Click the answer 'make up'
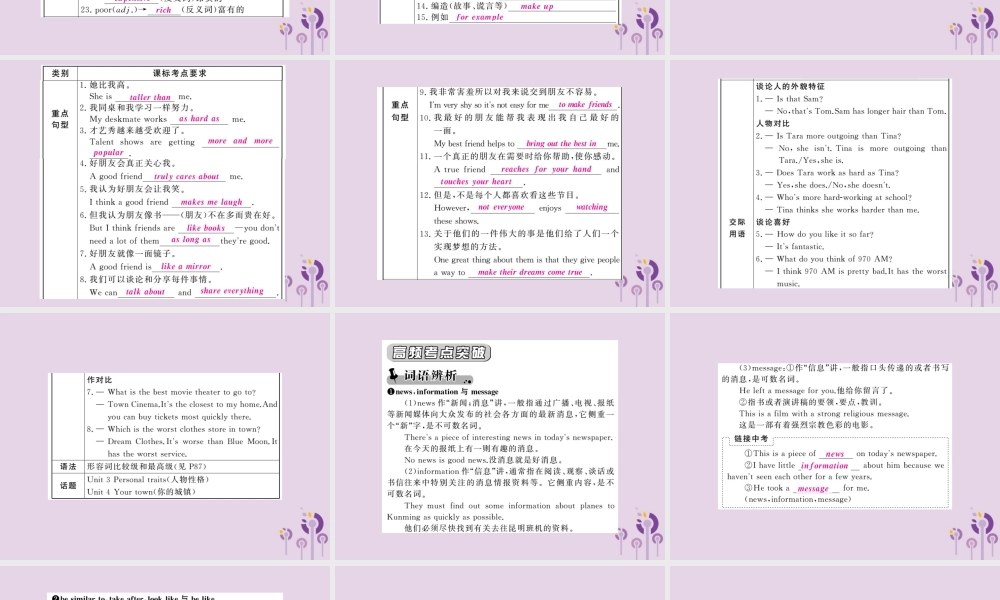Screen dimensions: 1000x600 click(537, 6)
